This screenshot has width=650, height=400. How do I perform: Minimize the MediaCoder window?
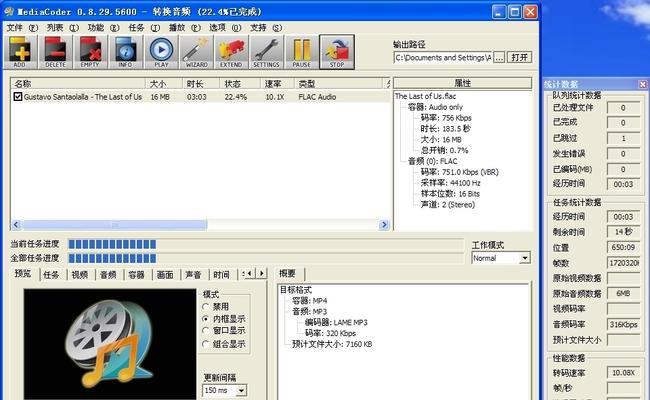click(x=499, y=12)
